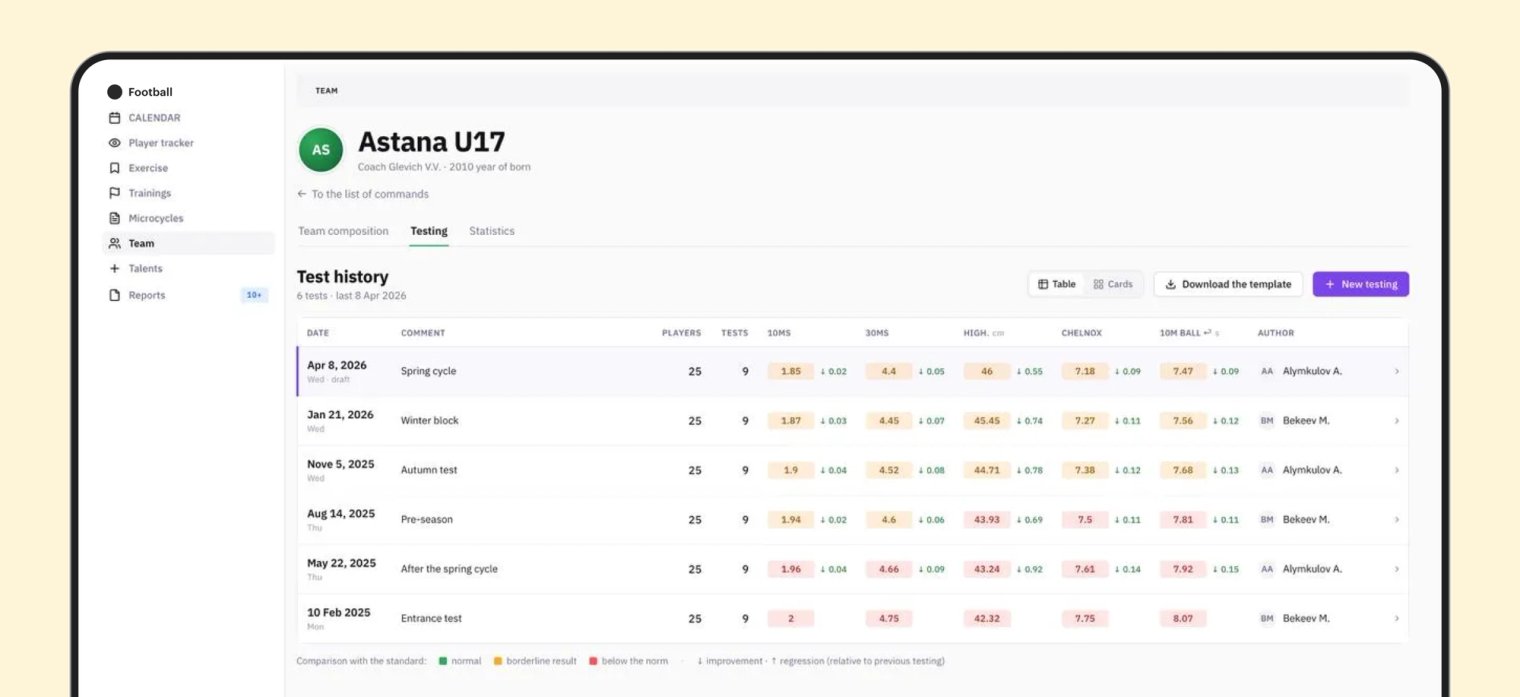This screenshot has width=1520, height=697.
Task: Click the green normal legend swatch
Action: click(x=443, y=661)
